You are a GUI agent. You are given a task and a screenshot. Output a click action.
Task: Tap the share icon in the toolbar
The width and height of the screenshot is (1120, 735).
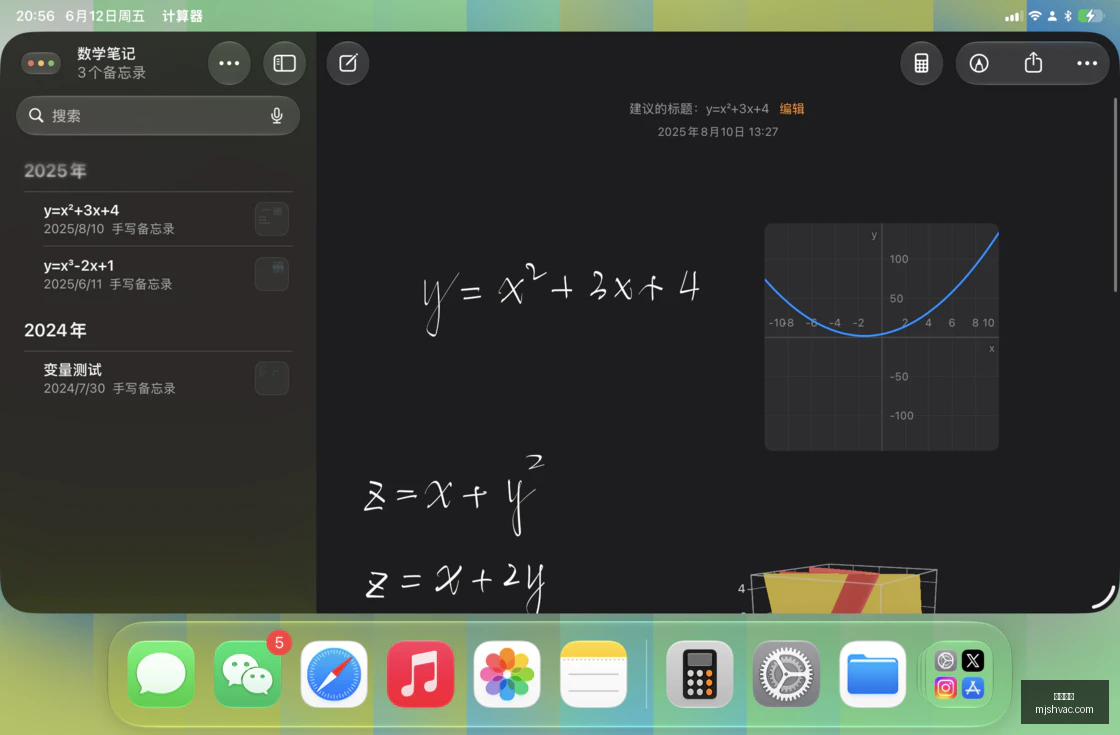click(x=1033, y=63)
